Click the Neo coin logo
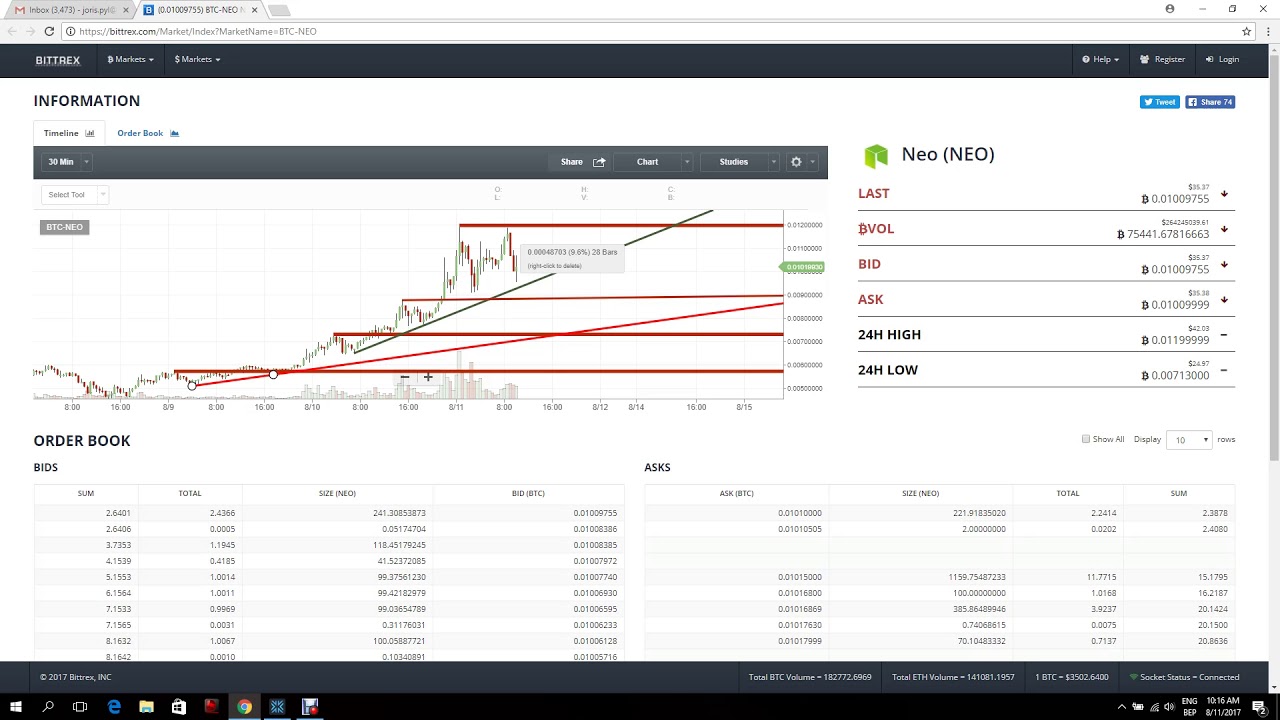Screen dimensions: 1280x720 click(876, 155)
